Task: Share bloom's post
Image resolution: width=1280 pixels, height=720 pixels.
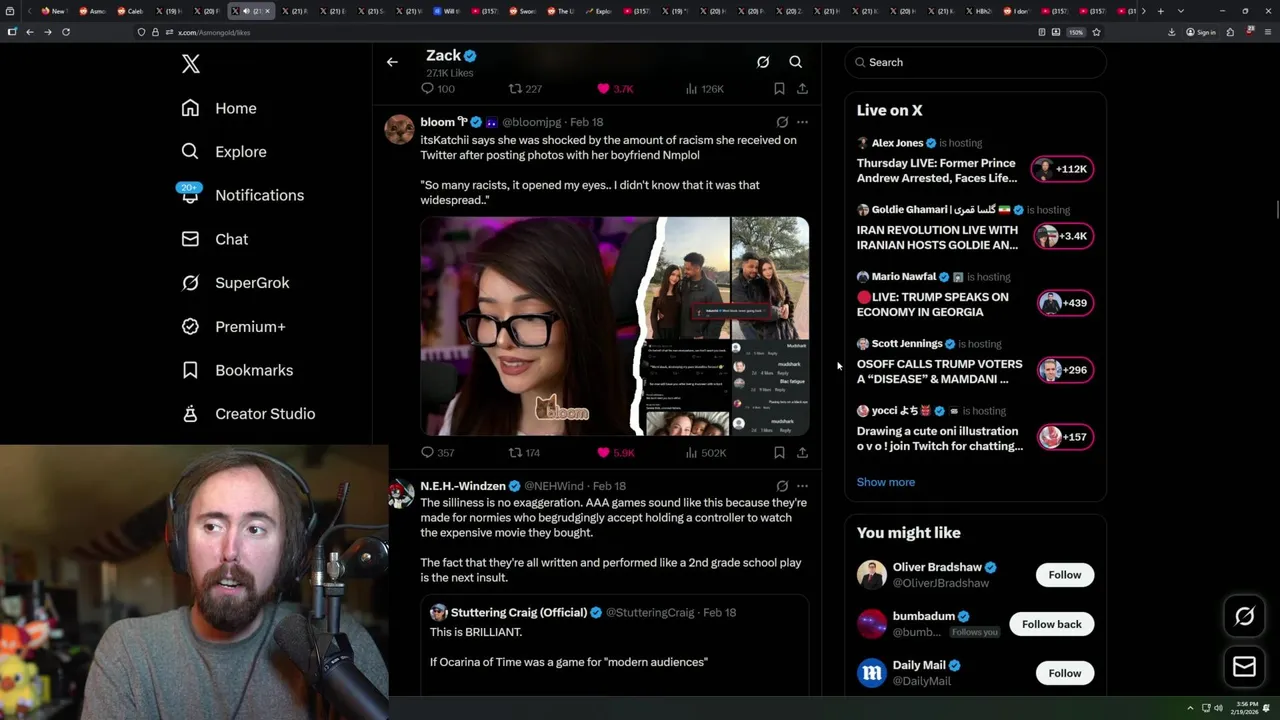Action: point(802,453)
